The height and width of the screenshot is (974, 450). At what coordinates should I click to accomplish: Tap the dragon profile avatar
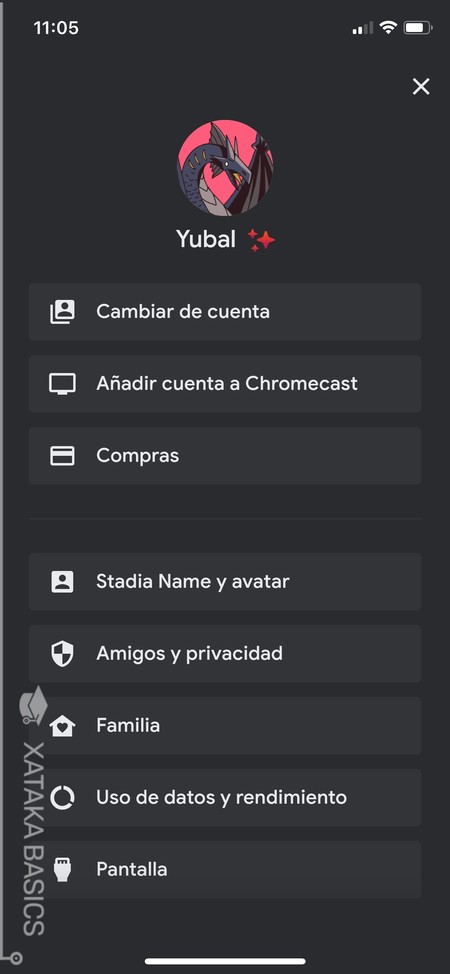(225, 168)
